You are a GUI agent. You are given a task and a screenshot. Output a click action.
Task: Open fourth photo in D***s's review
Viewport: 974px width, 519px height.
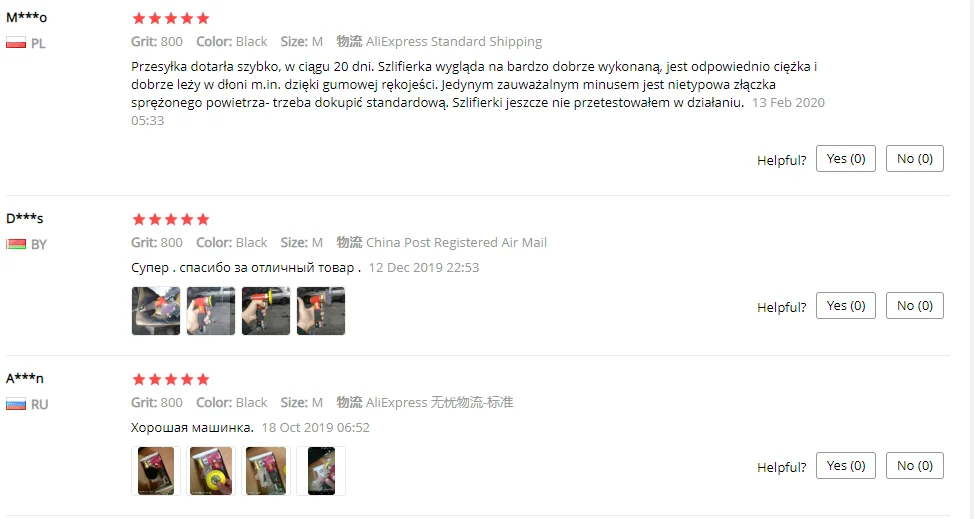pyautogui.click(x=321, y=311)
